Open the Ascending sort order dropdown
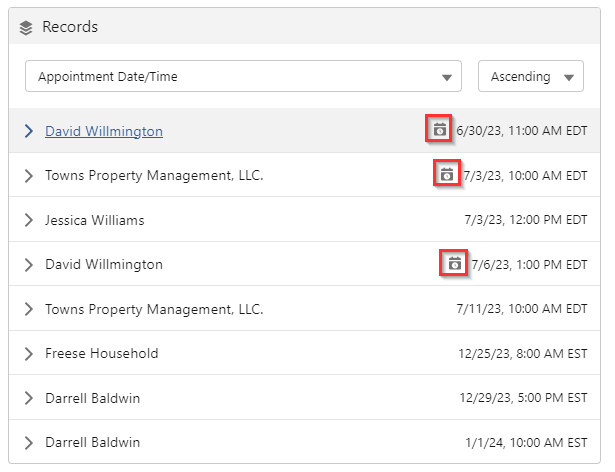615x472 pixels. pos(530,77)
